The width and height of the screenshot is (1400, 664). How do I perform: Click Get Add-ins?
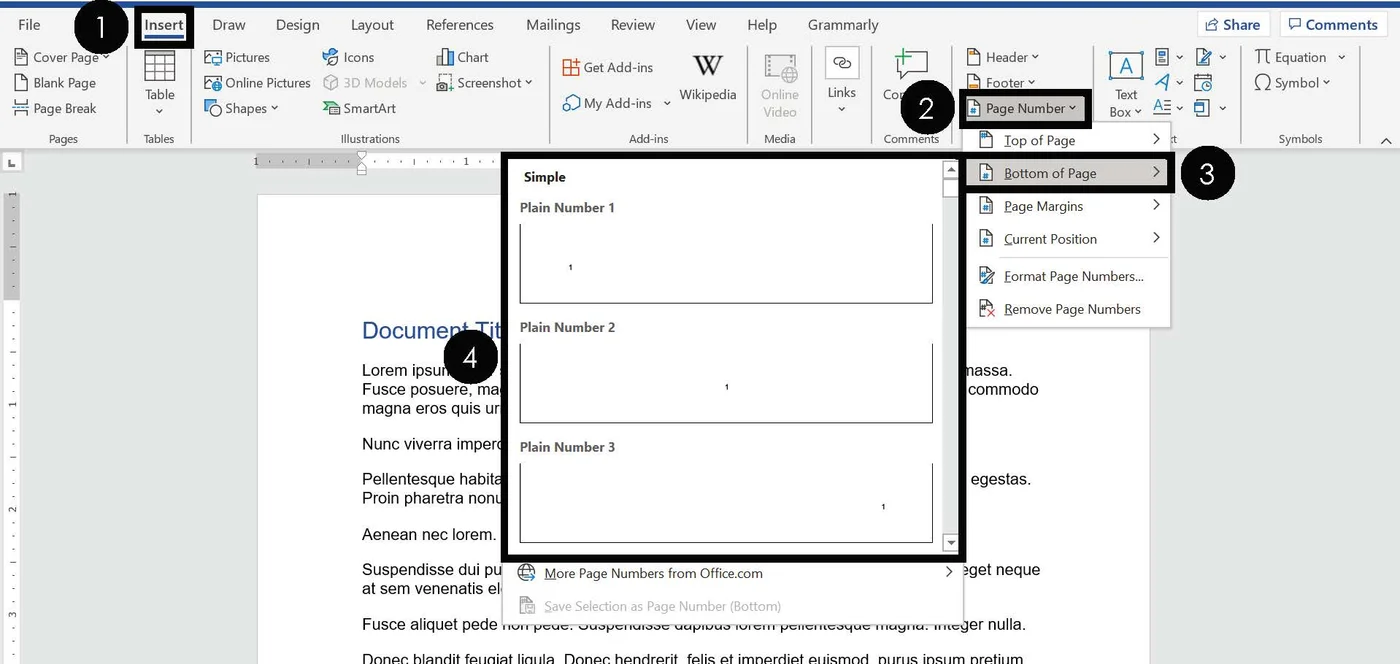click(x=607, y=67)
